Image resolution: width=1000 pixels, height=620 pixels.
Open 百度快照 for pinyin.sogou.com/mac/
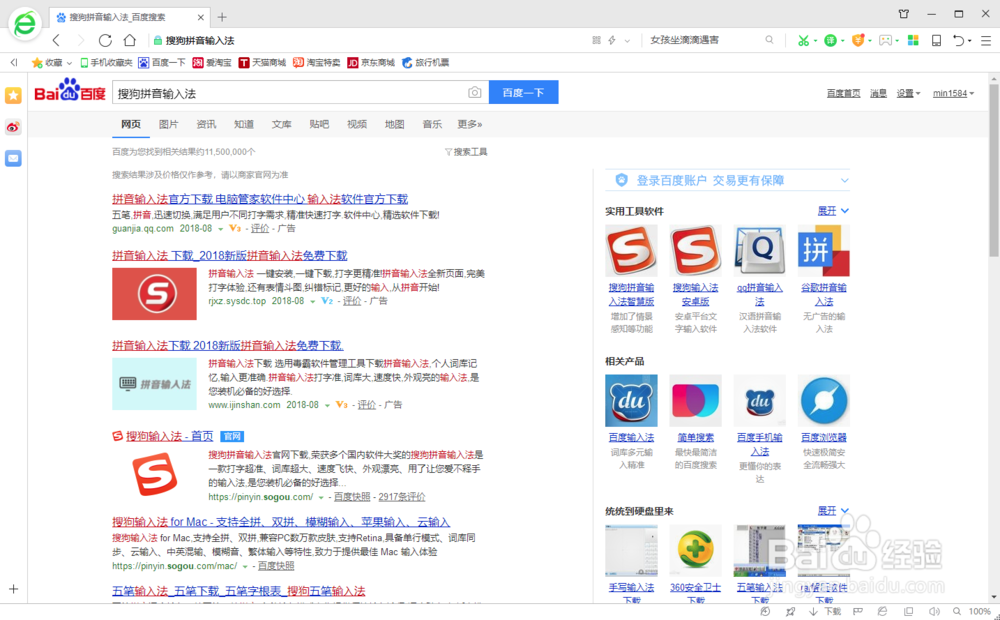(x=276, y=566)
